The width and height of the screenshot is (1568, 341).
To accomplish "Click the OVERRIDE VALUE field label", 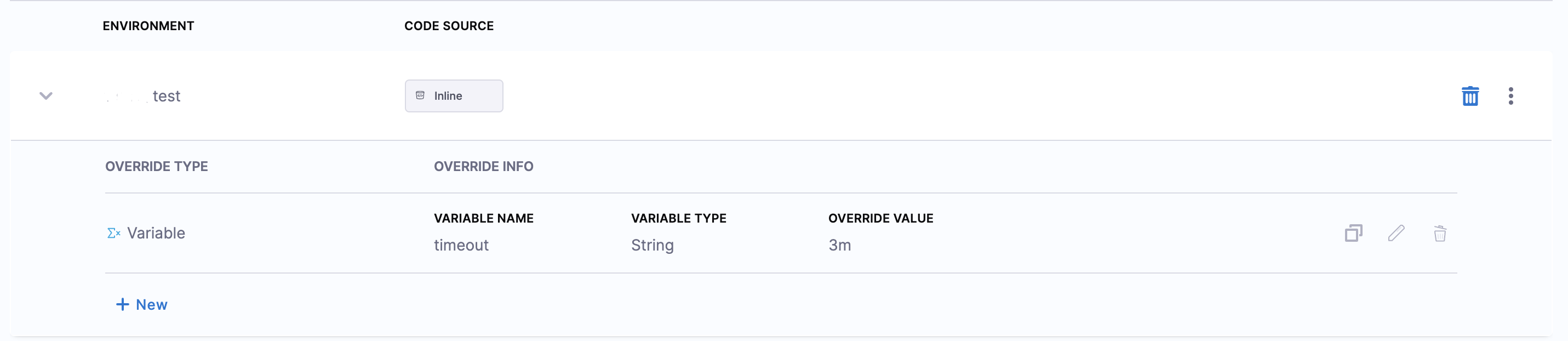I will click(x=880, y=218).
